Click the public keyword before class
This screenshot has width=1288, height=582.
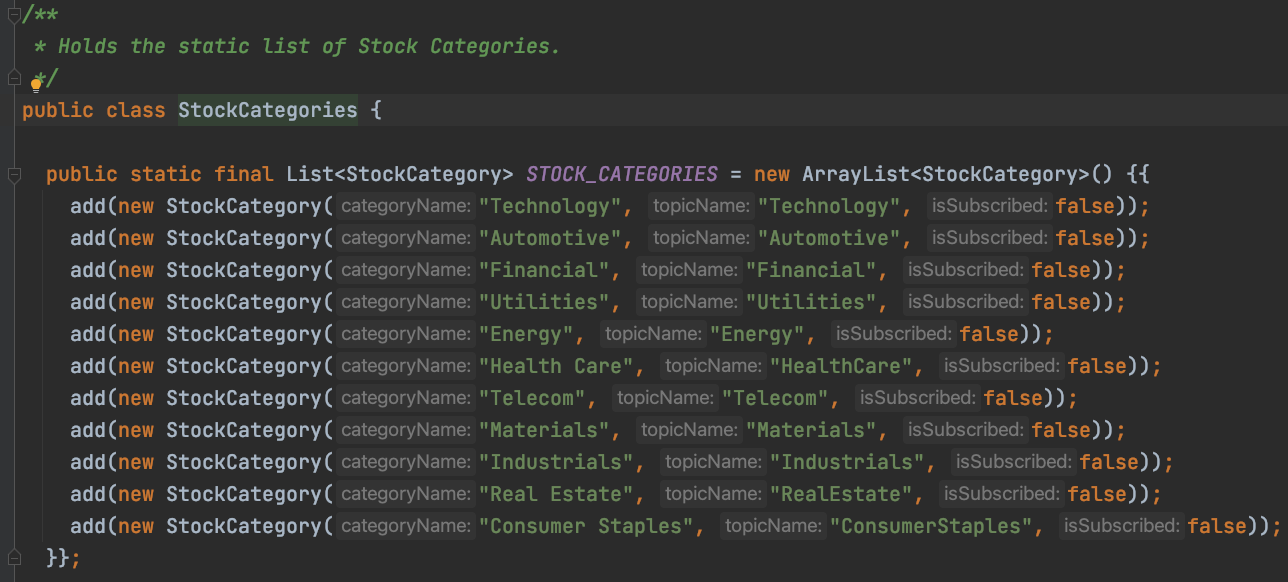57,110
